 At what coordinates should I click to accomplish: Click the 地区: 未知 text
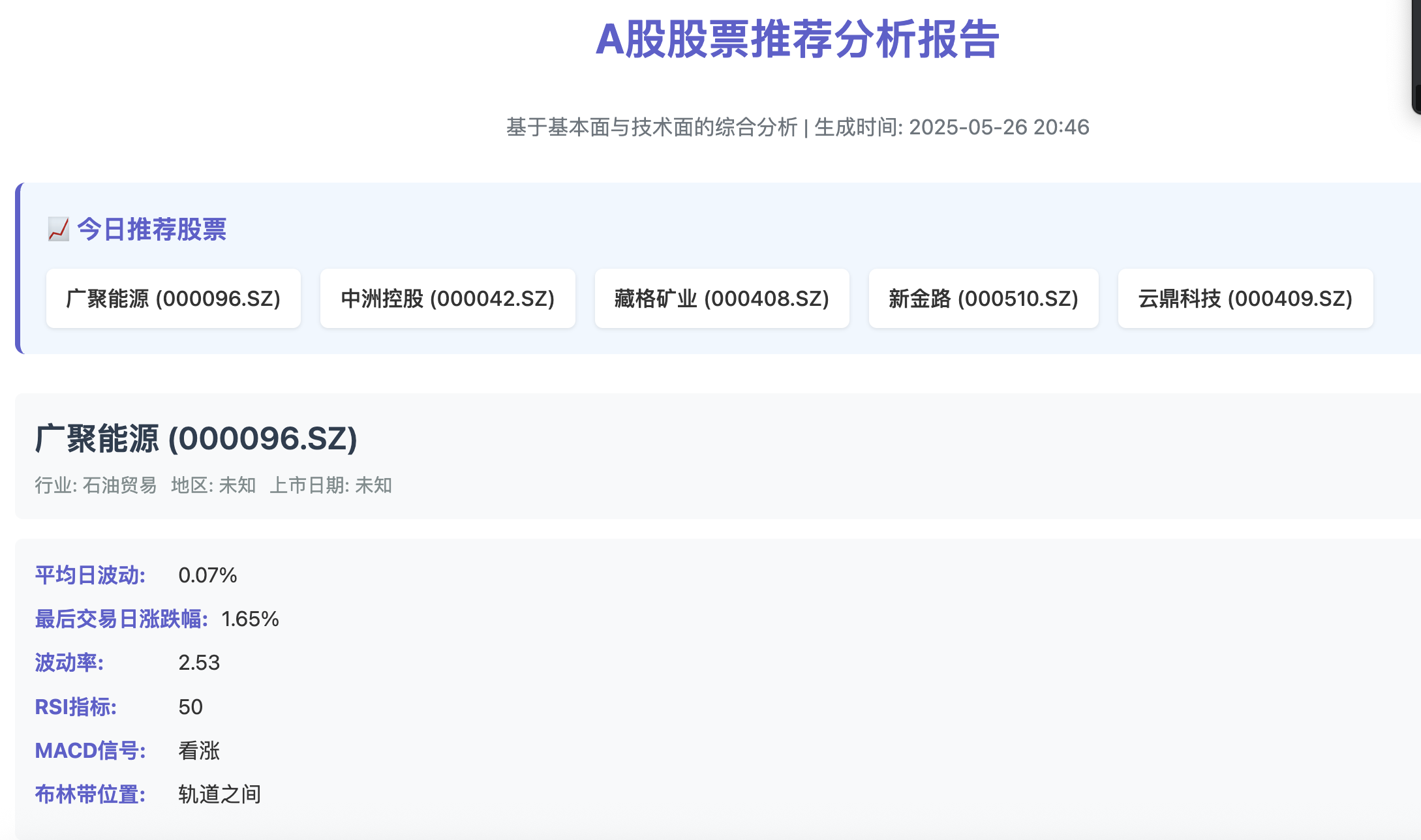213,485
